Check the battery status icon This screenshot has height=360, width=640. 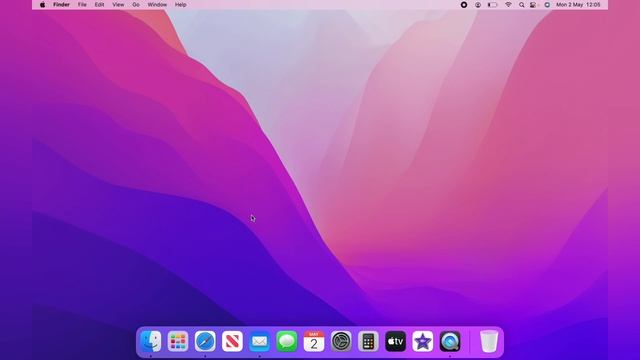click(x=492, y=5)
